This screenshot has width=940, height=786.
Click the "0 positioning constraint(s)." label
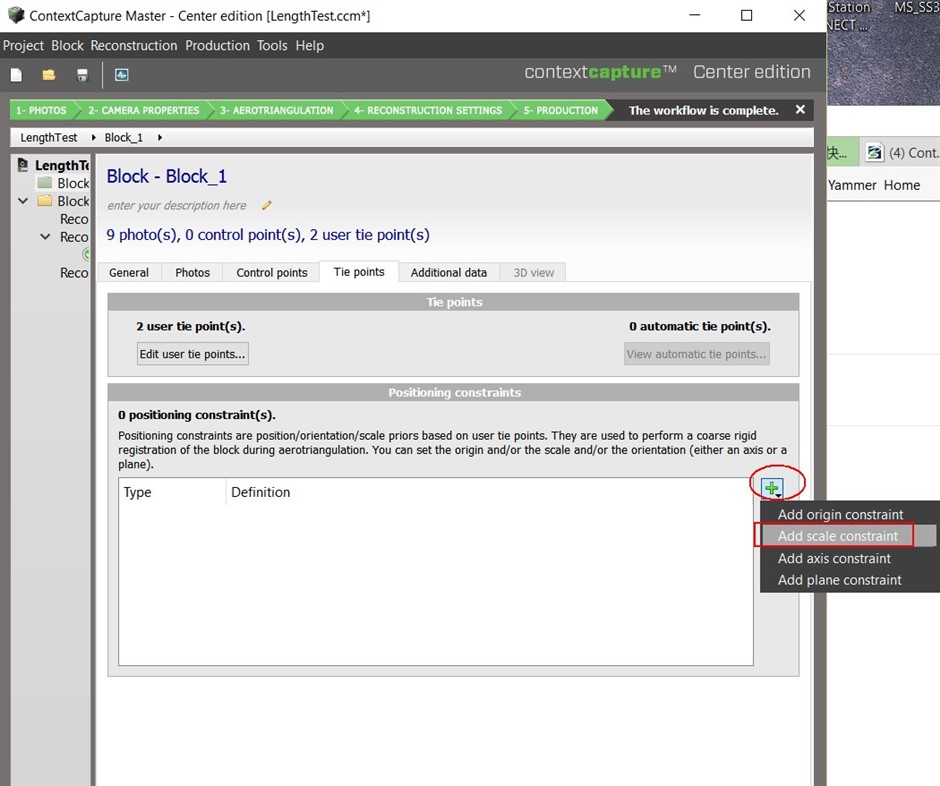point(197,415)
